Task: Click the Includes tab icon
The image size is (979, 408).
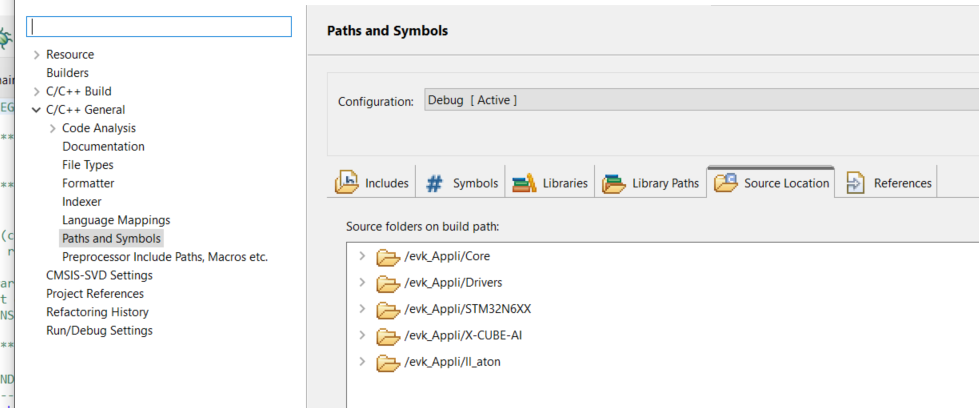Action: 347,183
